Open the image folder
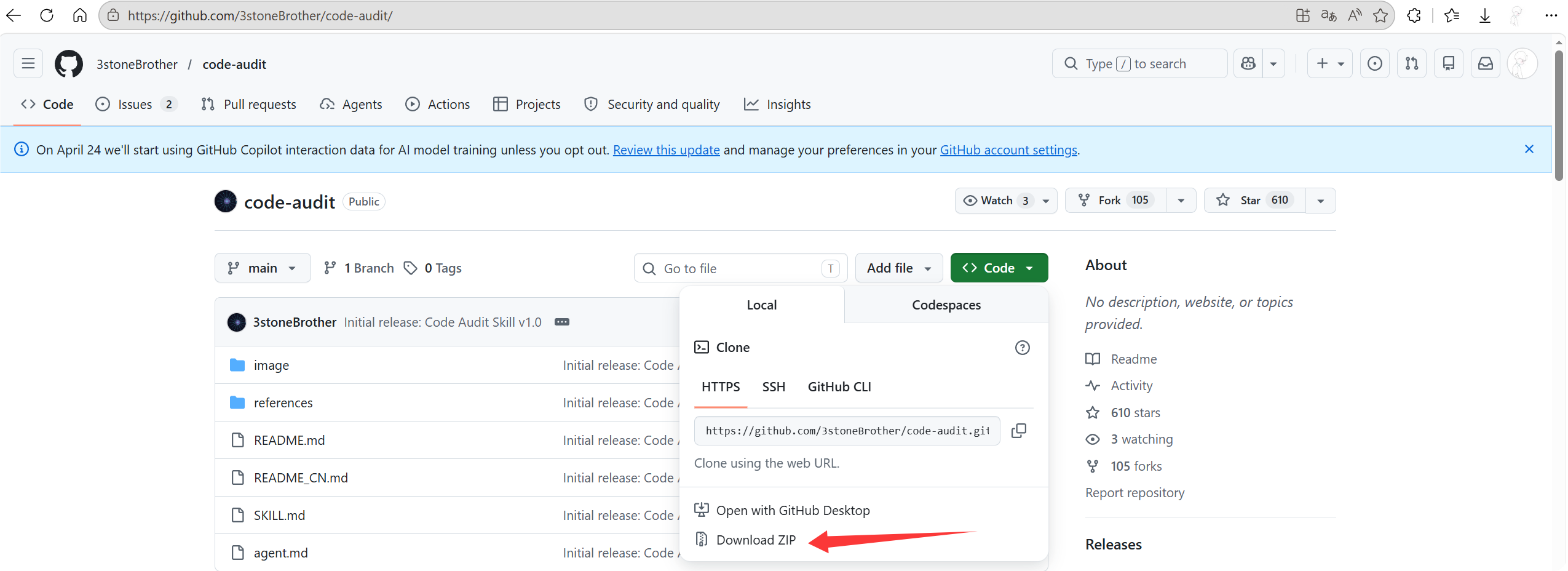Screen dimensions: 1568x571 click(x=271, y=365)
